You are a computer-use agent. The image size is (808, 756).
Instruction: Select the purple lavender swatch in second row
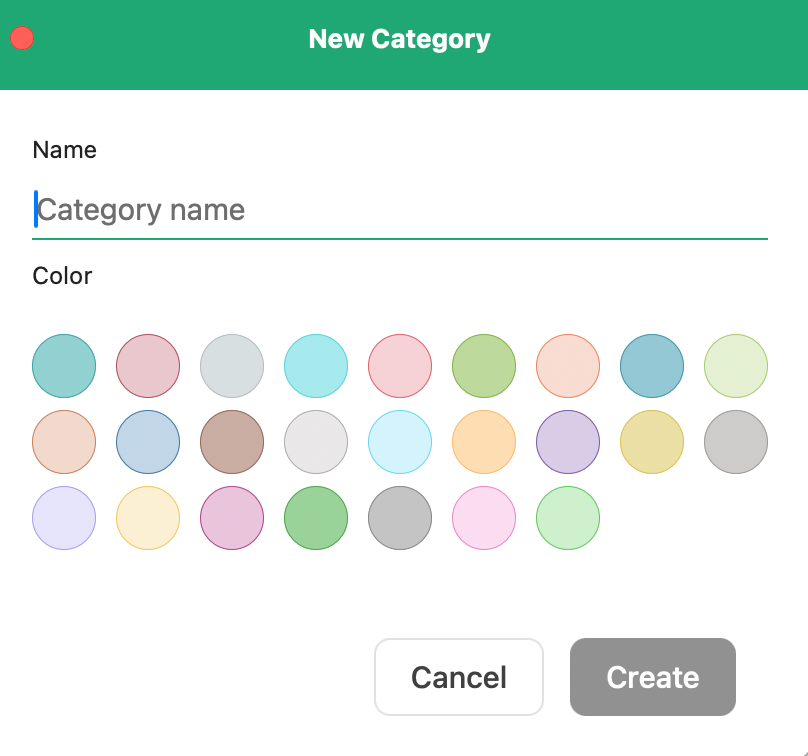pos(568,442)
